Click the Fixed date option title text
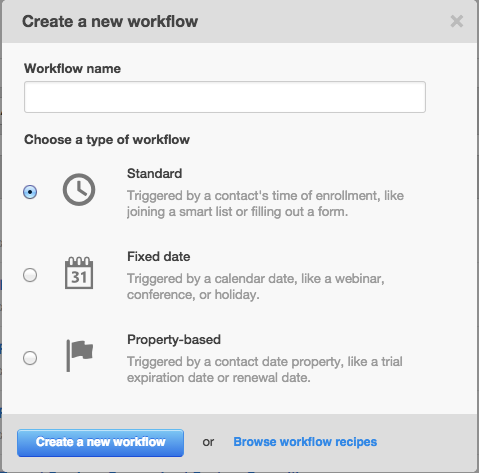The width and height of the screenshot is (479, 473). [159, 257]
